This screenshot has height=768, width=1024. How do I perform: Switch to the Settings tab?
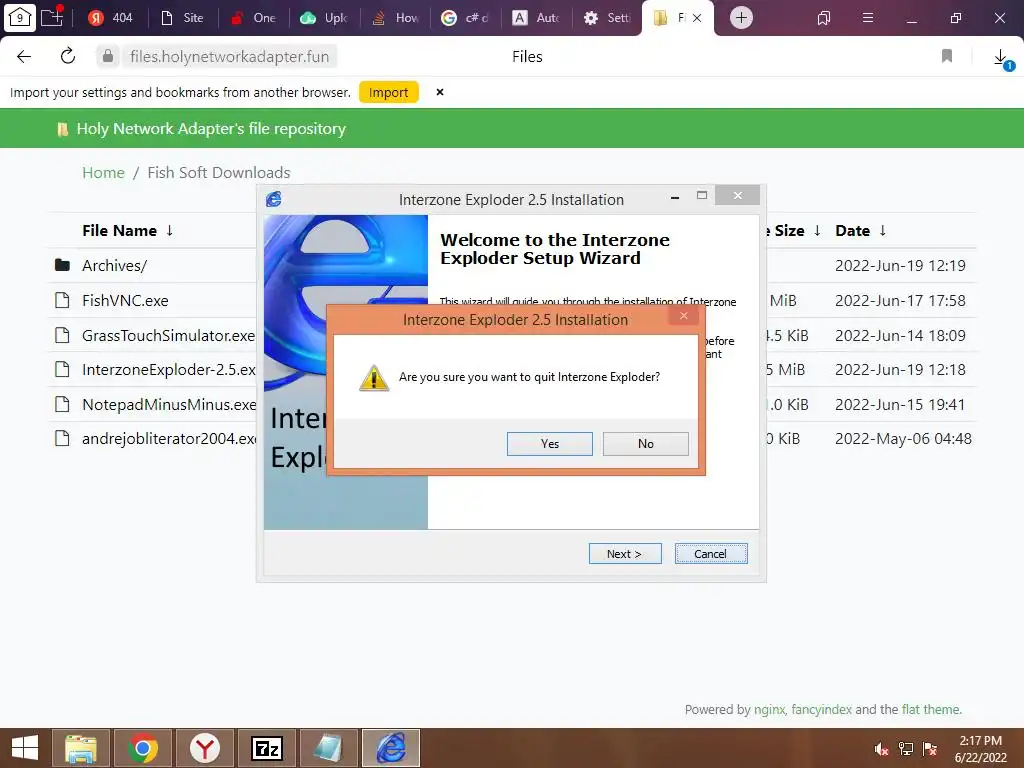click(608, 18)
